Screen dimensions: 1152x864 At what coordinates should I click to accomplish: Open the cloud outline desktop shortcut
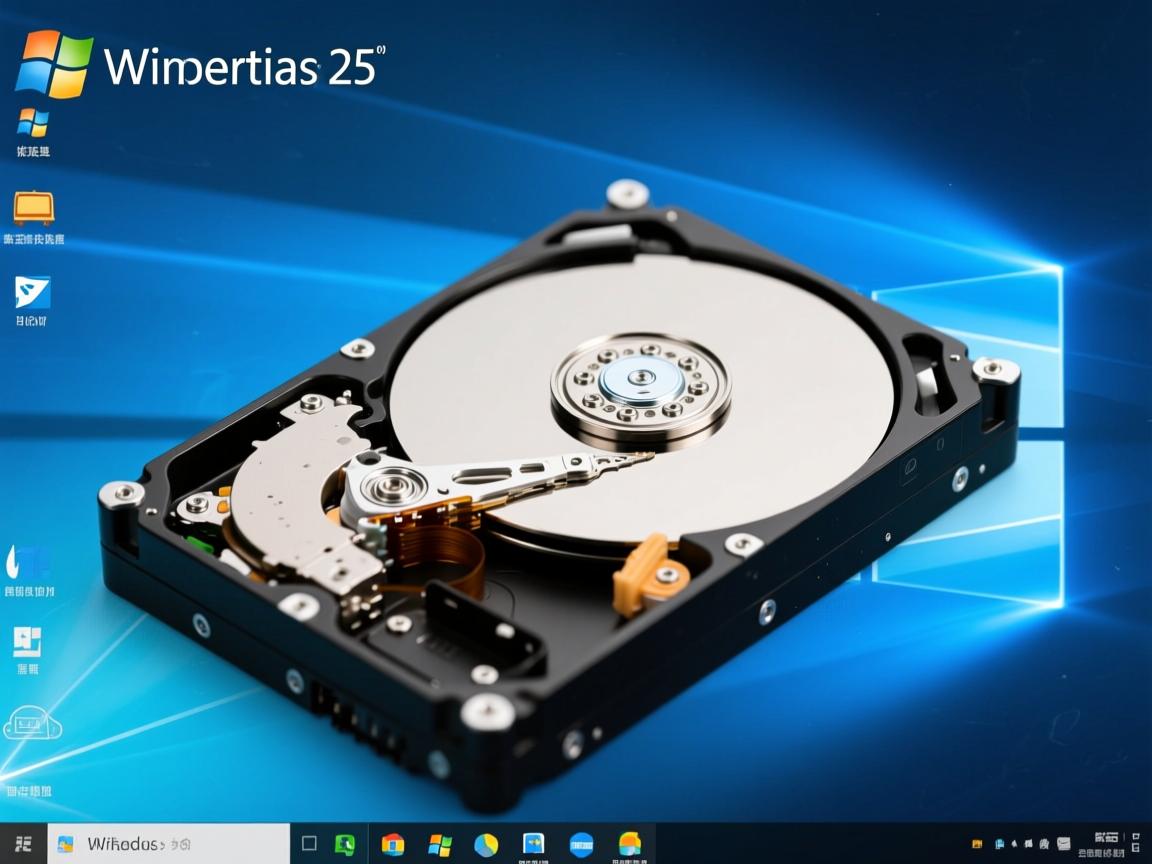(32, 724)
